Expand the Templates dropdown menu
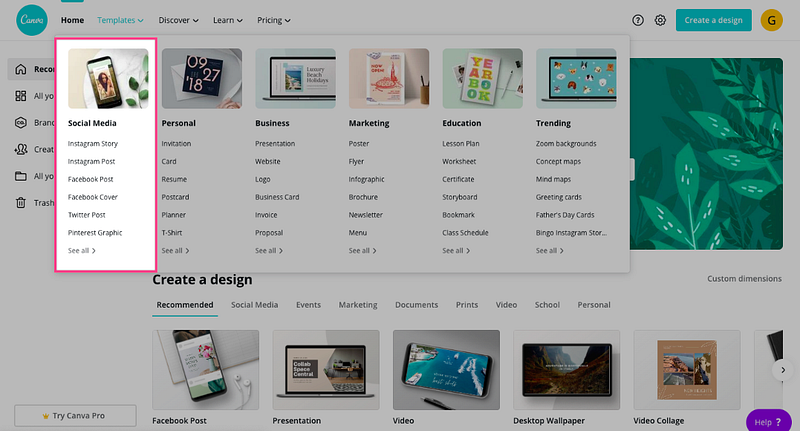The image size is (800, 431). pyautogui.click(x=120, y=20)
